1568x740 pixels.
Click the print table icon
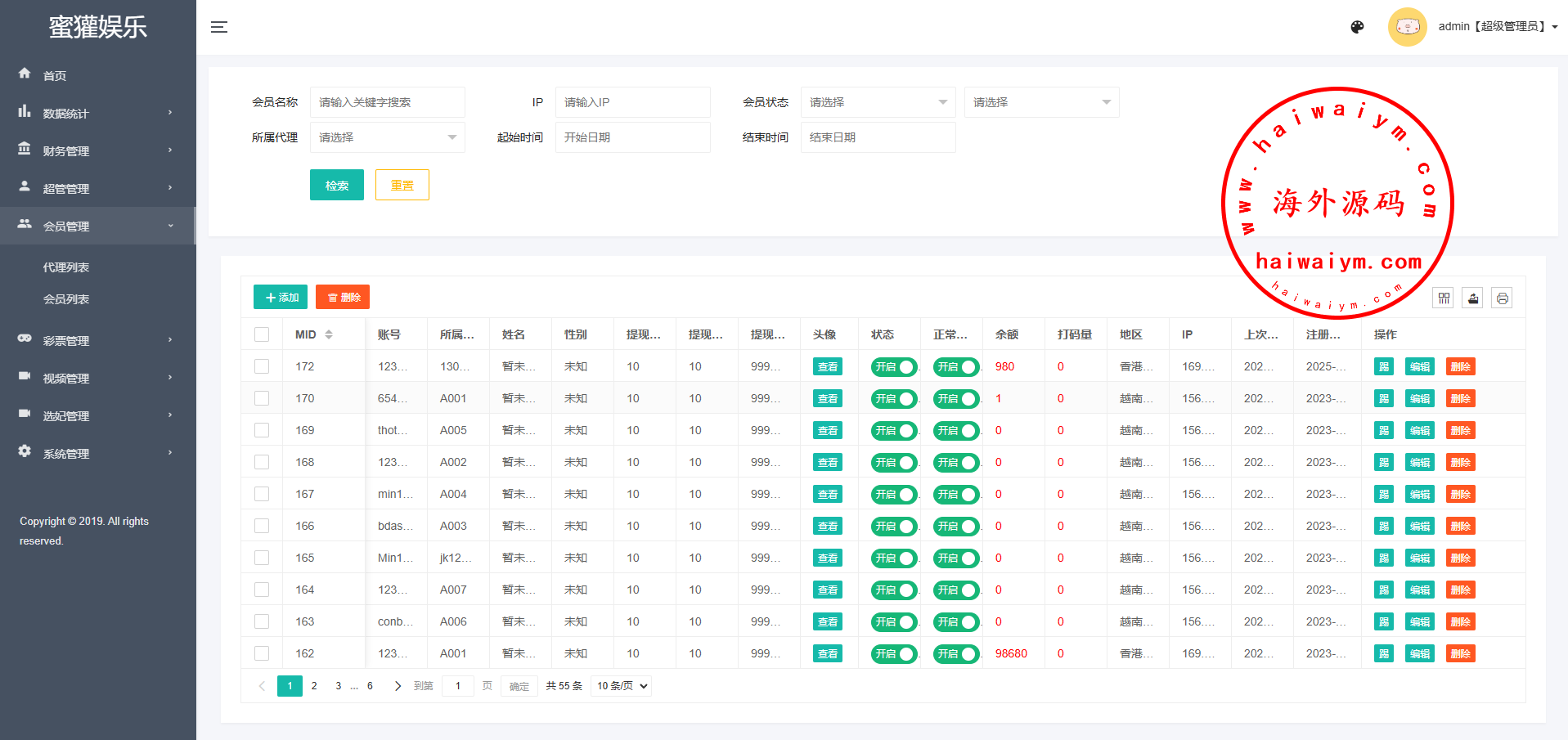click(x=1502, y=298)
